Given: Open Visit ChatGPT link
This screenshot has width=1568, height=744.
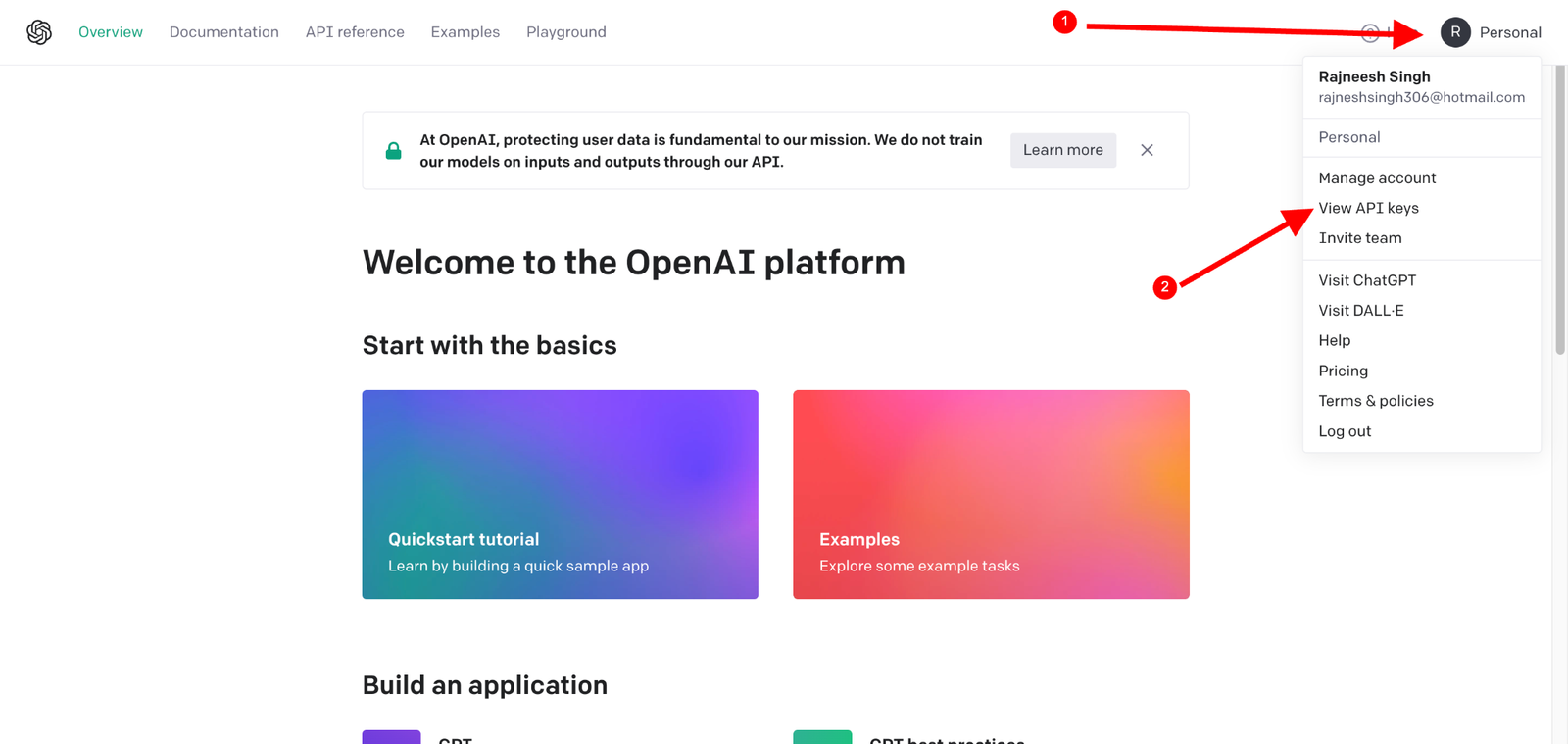Looking at the screenshot, I should 1367,280.
